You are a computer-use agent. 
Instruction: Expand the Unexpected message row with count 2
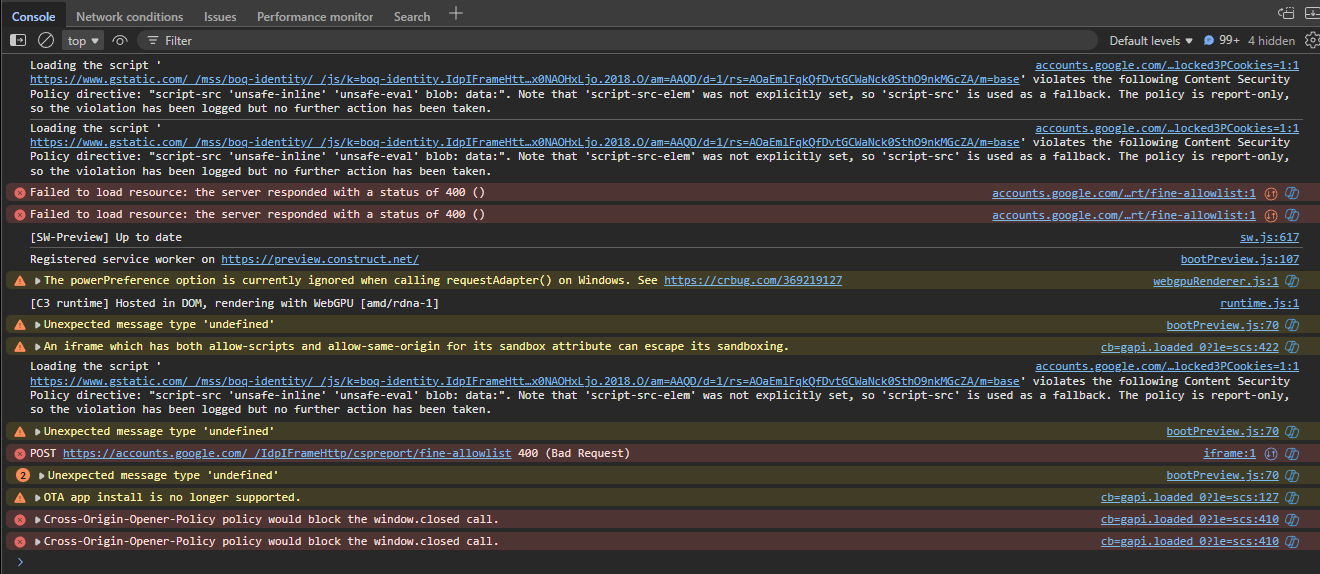coord(42,475)
